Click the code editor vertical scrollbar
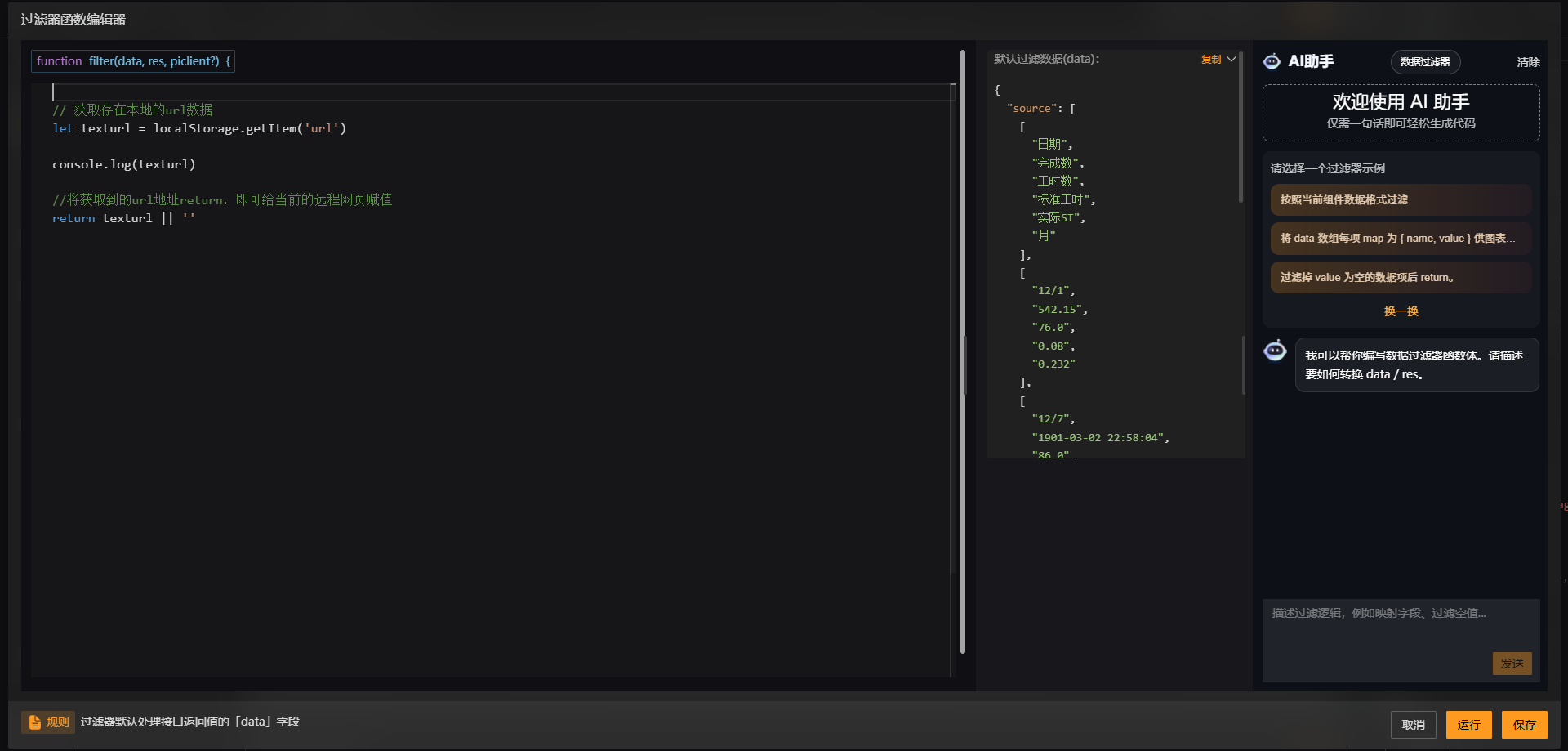 point(963,351)
